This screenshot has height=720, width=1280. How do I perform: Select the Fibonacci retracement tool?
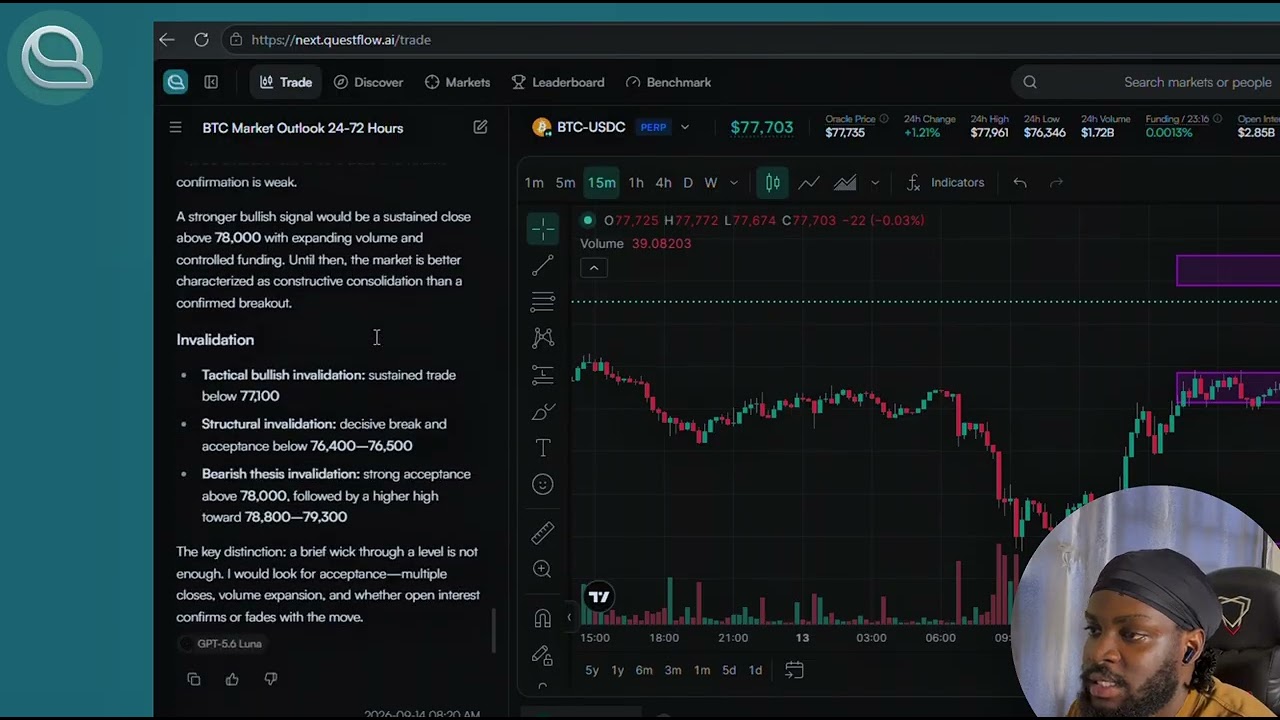(543, 301)
